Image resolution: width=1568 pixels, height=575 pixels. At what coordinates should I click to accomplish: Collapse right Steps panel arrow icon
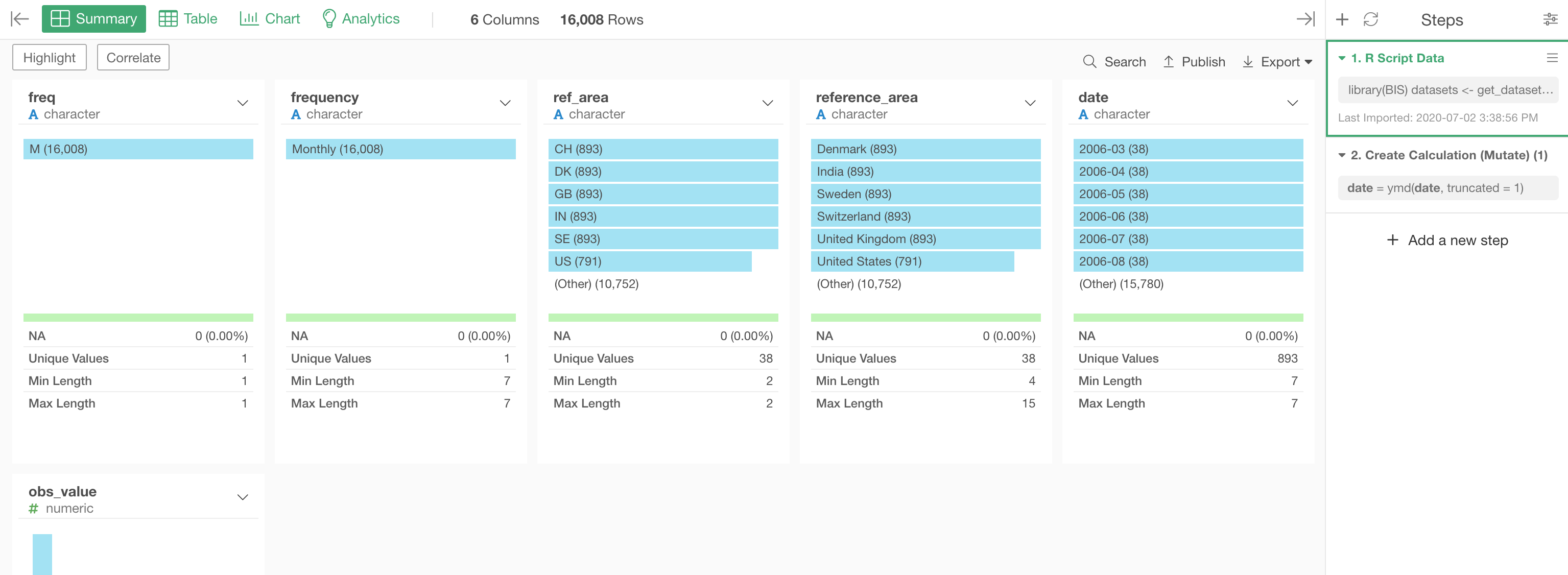[1305, 19]
